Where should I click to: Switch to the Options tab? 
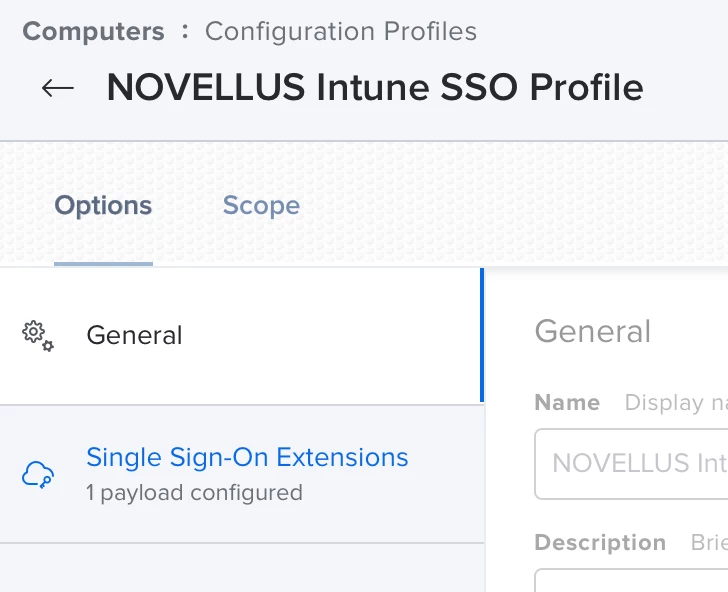pos(103,205)
